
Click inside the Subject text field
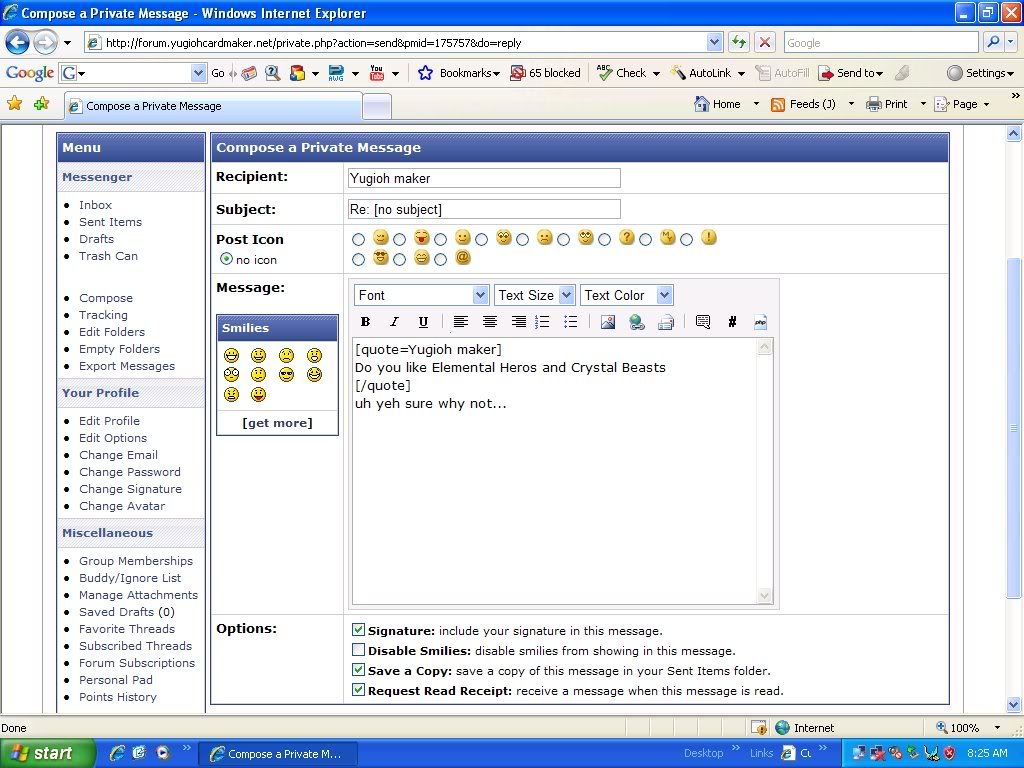[x=484, y=209]
